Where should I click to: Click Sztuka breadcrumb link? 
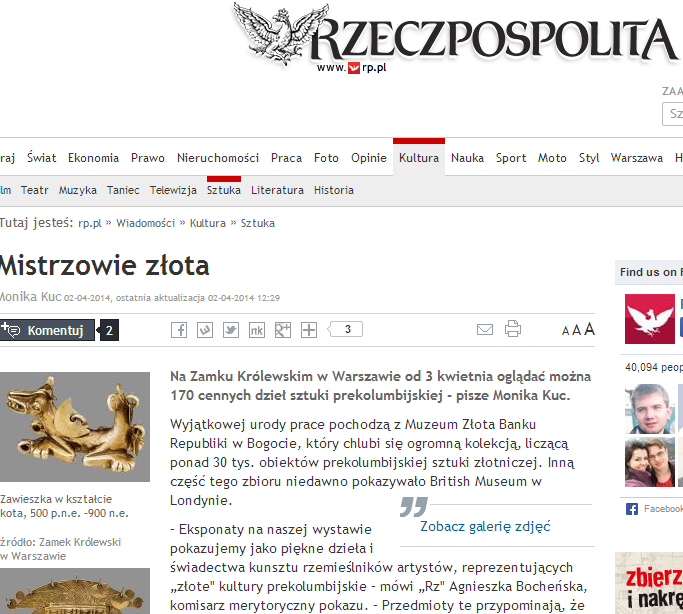pyautogui.click(x=258, y=223)
